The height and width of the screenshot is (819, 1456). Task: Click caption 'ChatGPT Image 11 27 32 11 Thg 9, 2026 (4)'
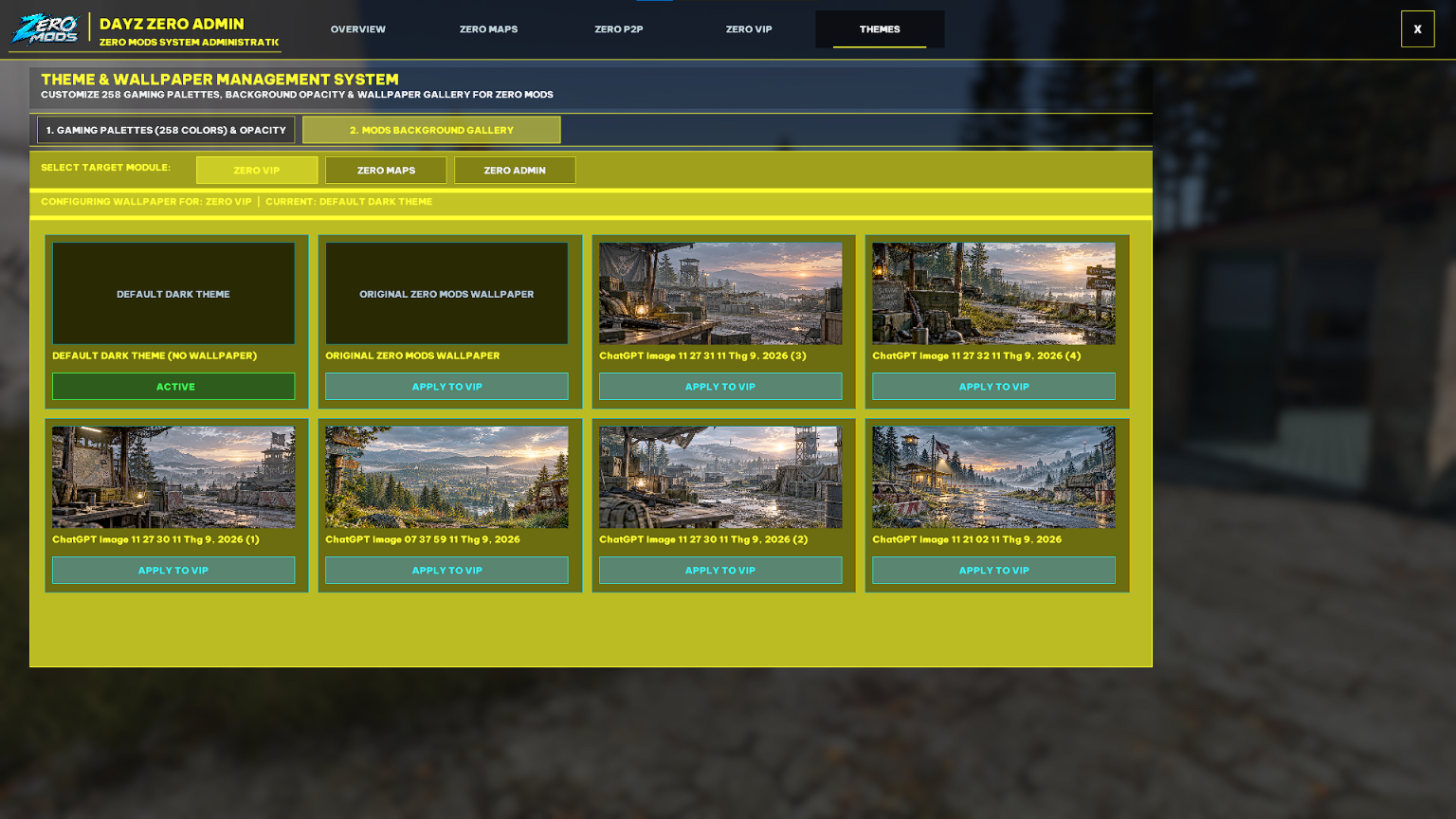(x=976, y=355)
